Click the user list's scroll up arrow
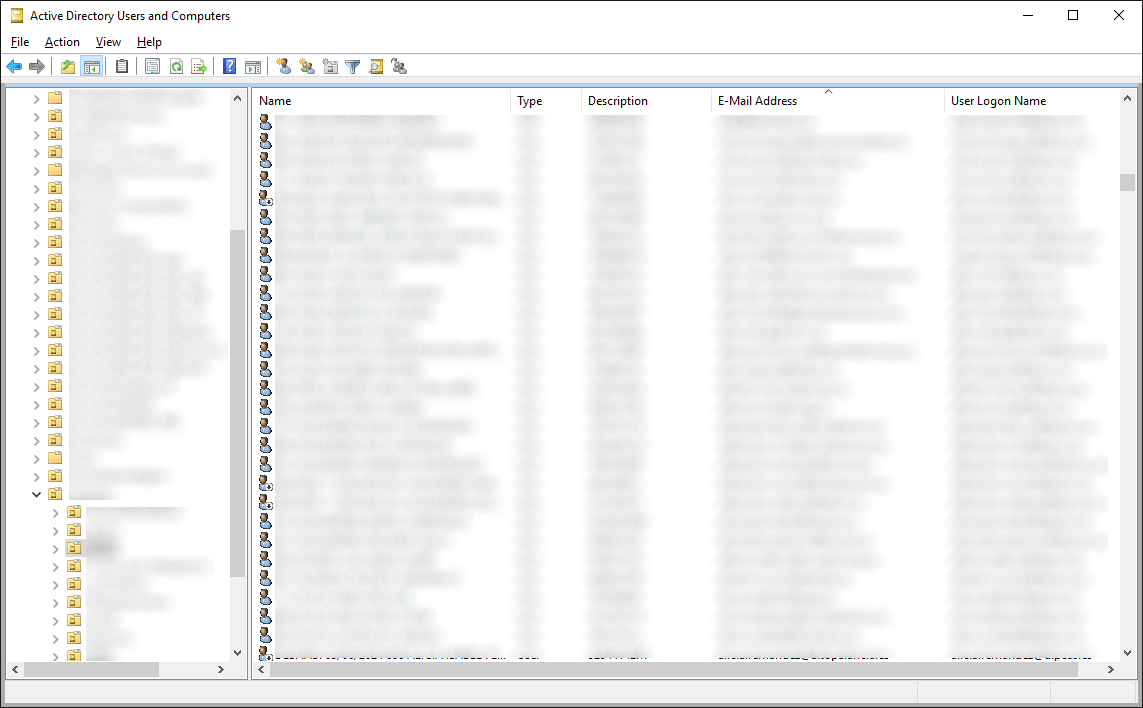 pos(1128,98)
